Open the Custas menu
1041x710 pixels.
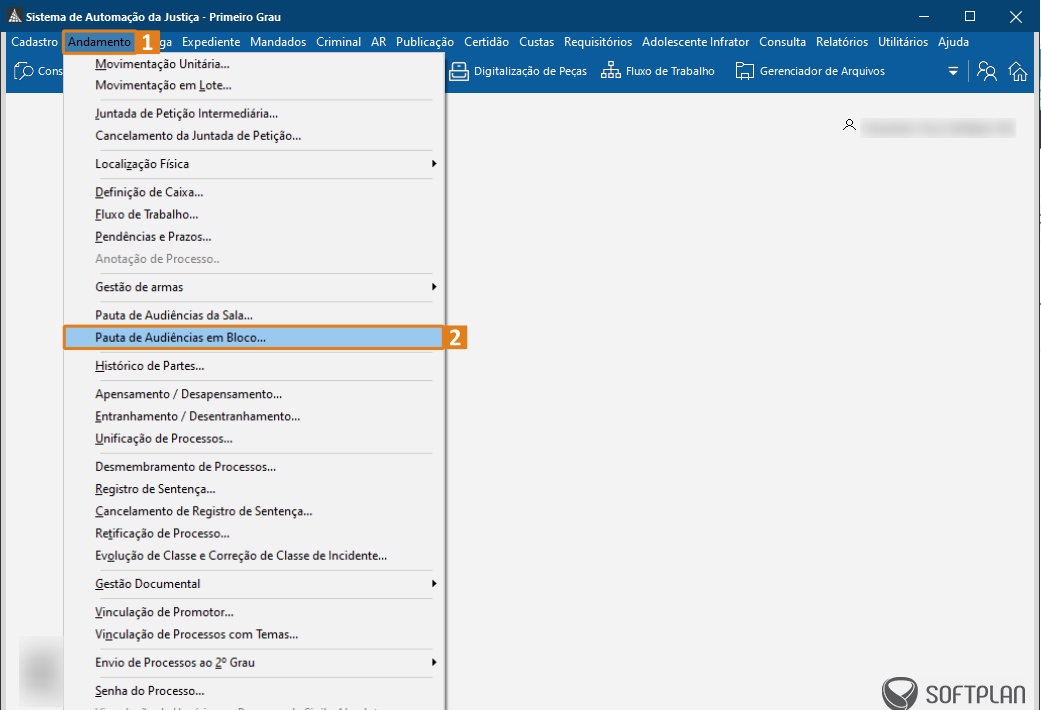tap(536, 42)
